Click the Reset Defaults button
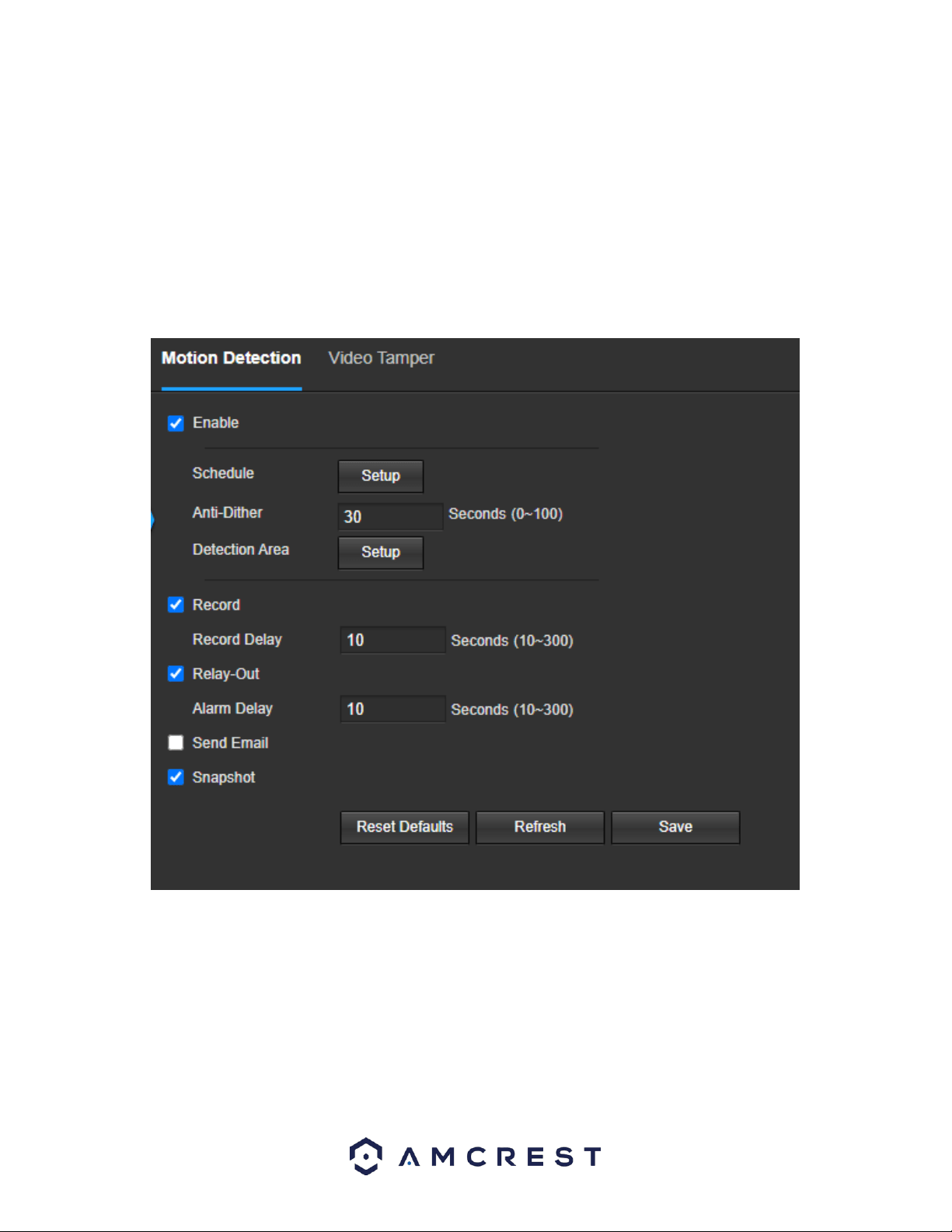The height and width of the screenshot is (1232, 952). point(405,827)
